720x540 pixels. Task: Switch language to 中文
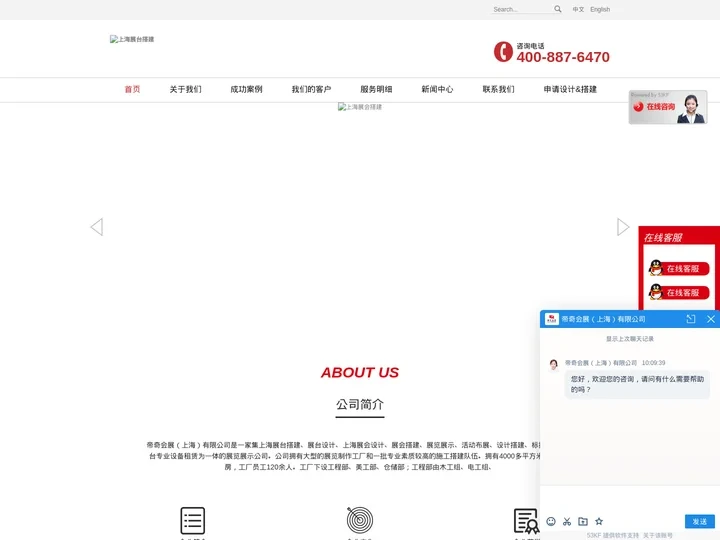click(578, 9)
